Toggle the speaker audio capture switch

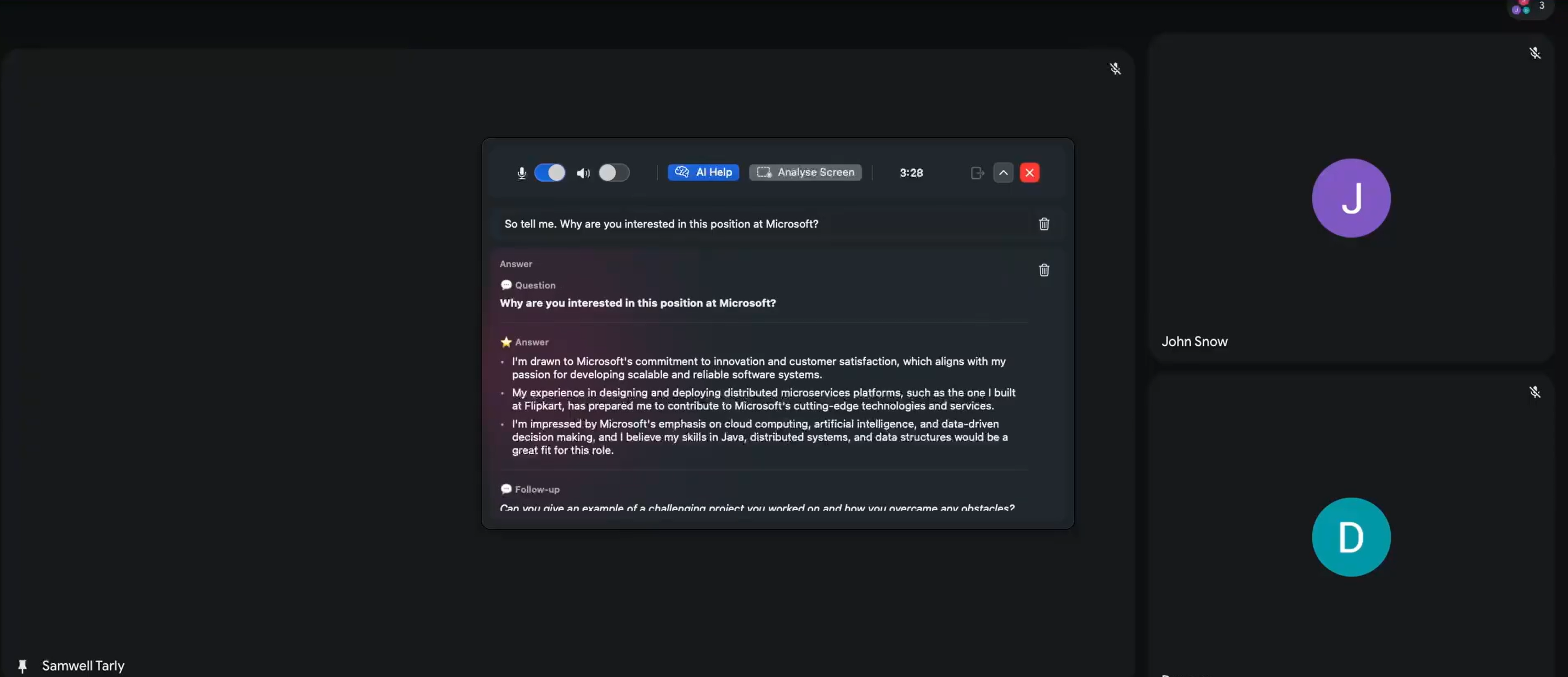(613, 172)
